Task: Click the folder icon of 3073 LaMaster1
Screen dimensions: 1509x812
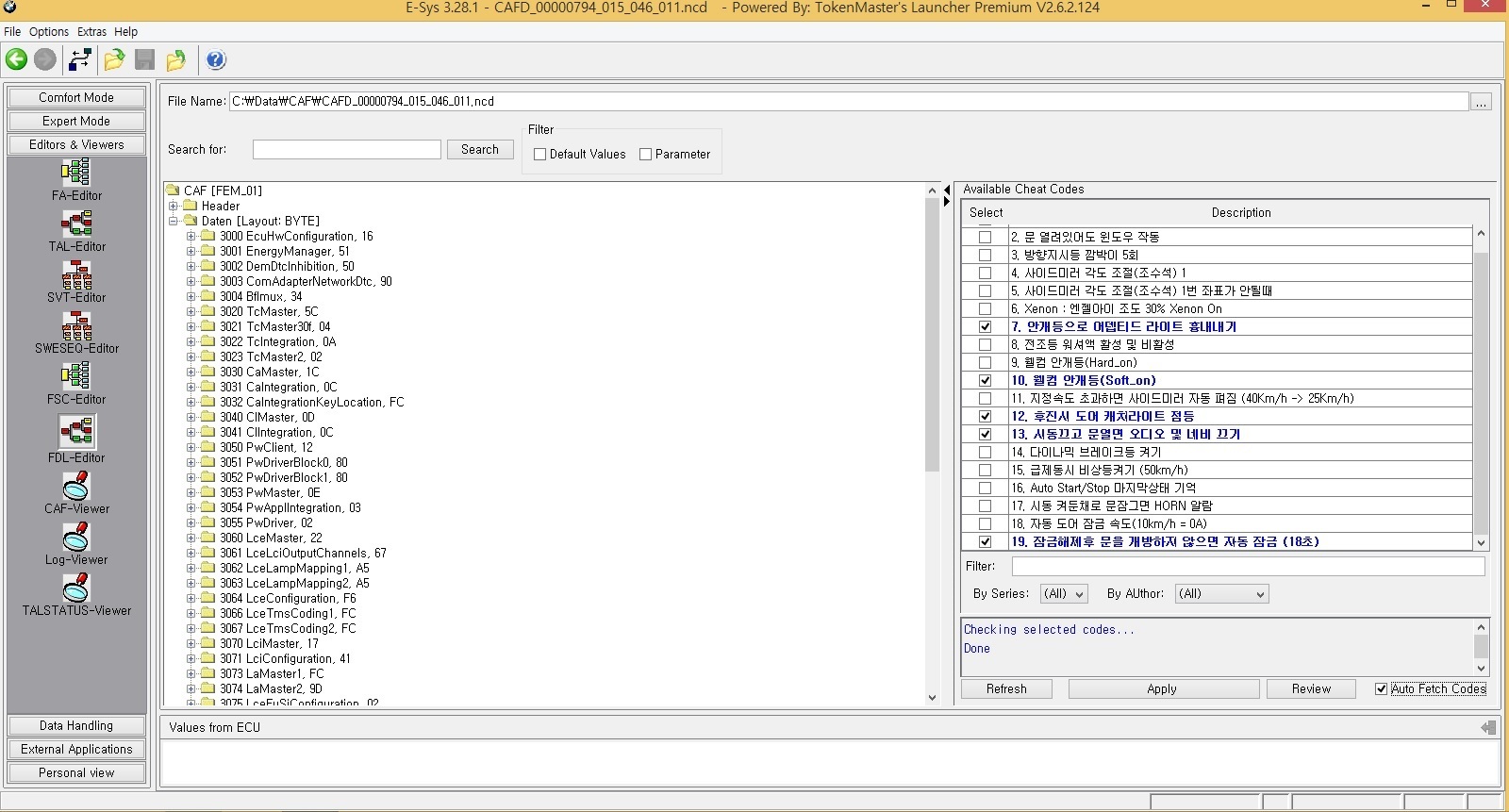Action: click(x=208, y=673)
